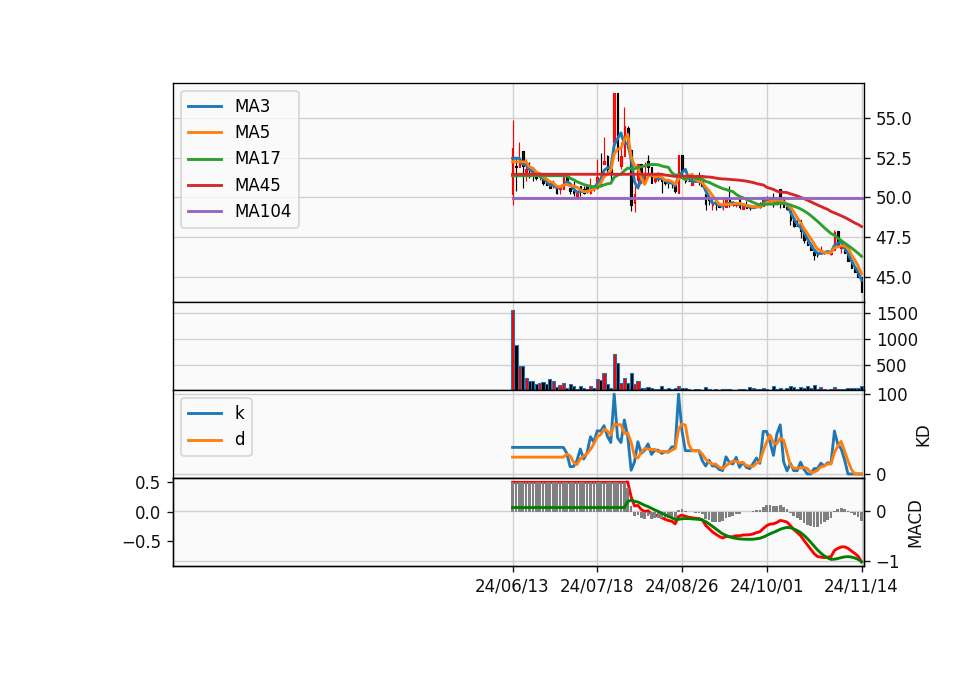
Task: Click the 55.0 price axis label
Action: pos(893,119)
